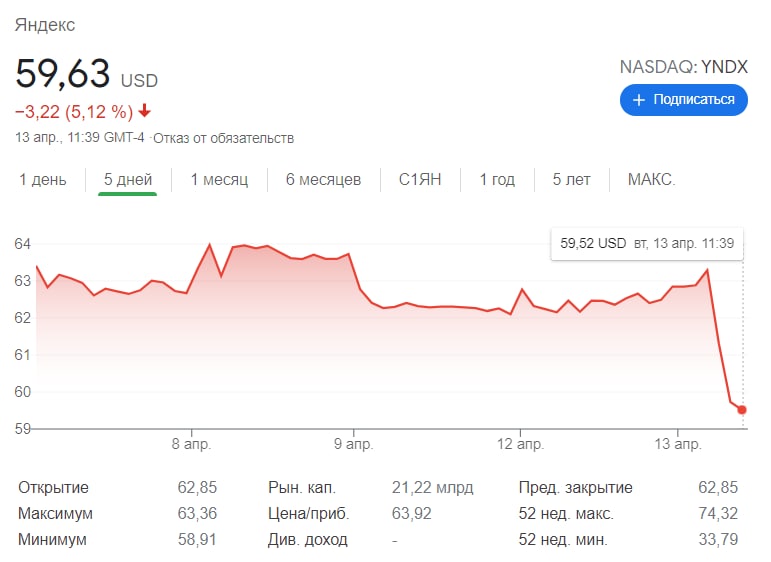Click the 64 y-axis label

(x=23, y=244)
